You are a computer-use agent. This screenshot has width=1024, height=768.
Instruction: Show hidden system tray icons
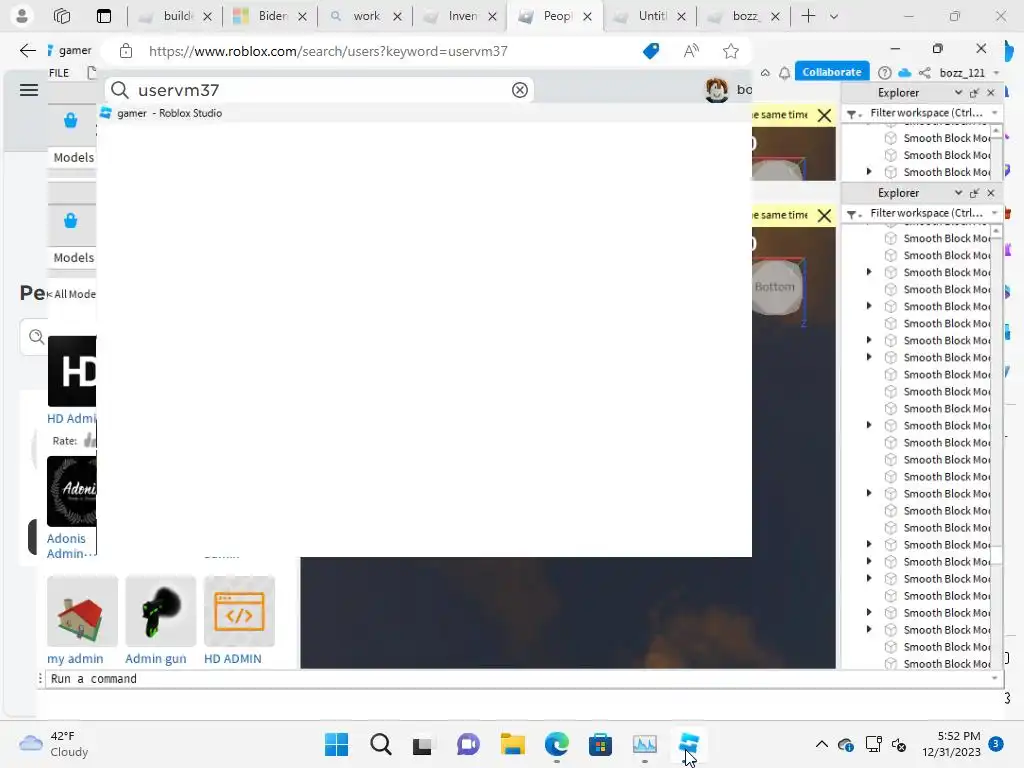[822, 744]
